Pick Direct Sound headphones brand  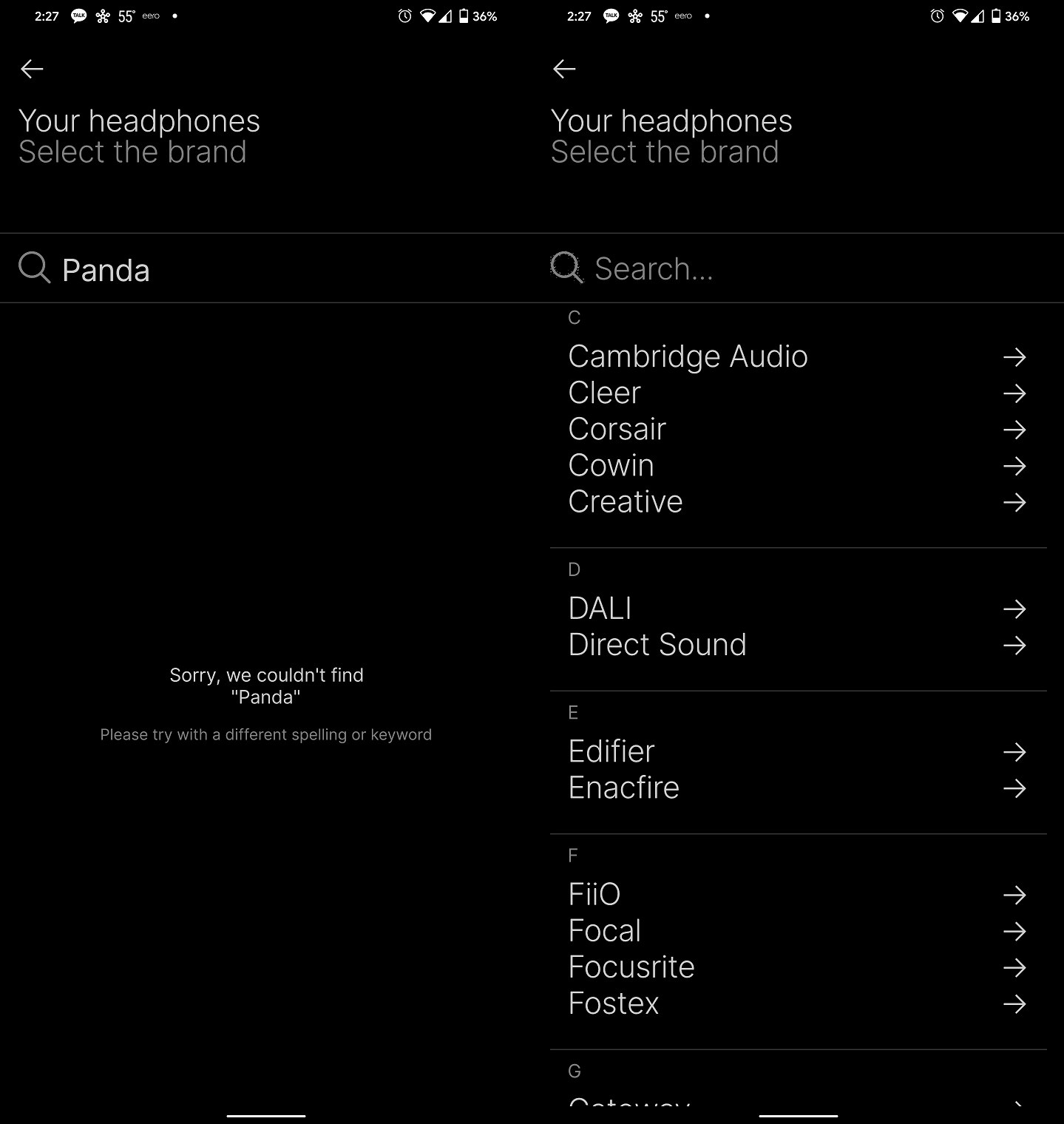pyautogui.click(x=657, y=645)
